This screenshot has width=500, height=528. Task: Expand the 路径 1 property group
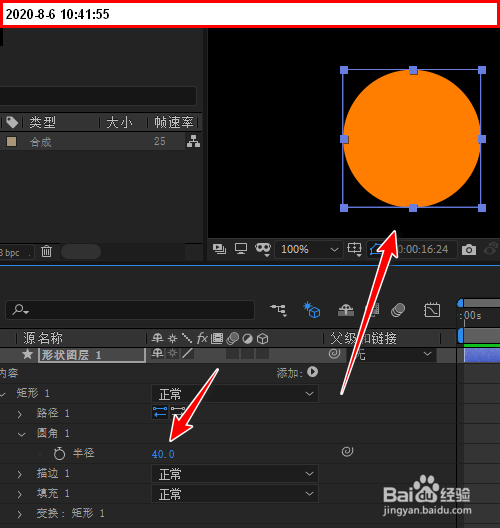coord(20,414)
